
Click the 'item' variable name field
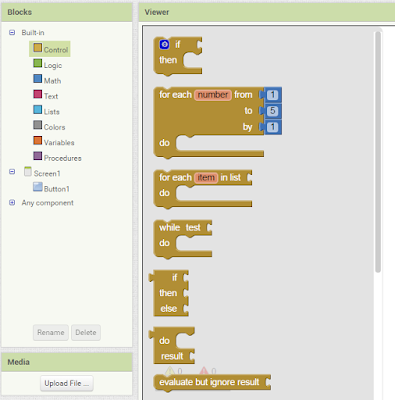pos(206,177)
